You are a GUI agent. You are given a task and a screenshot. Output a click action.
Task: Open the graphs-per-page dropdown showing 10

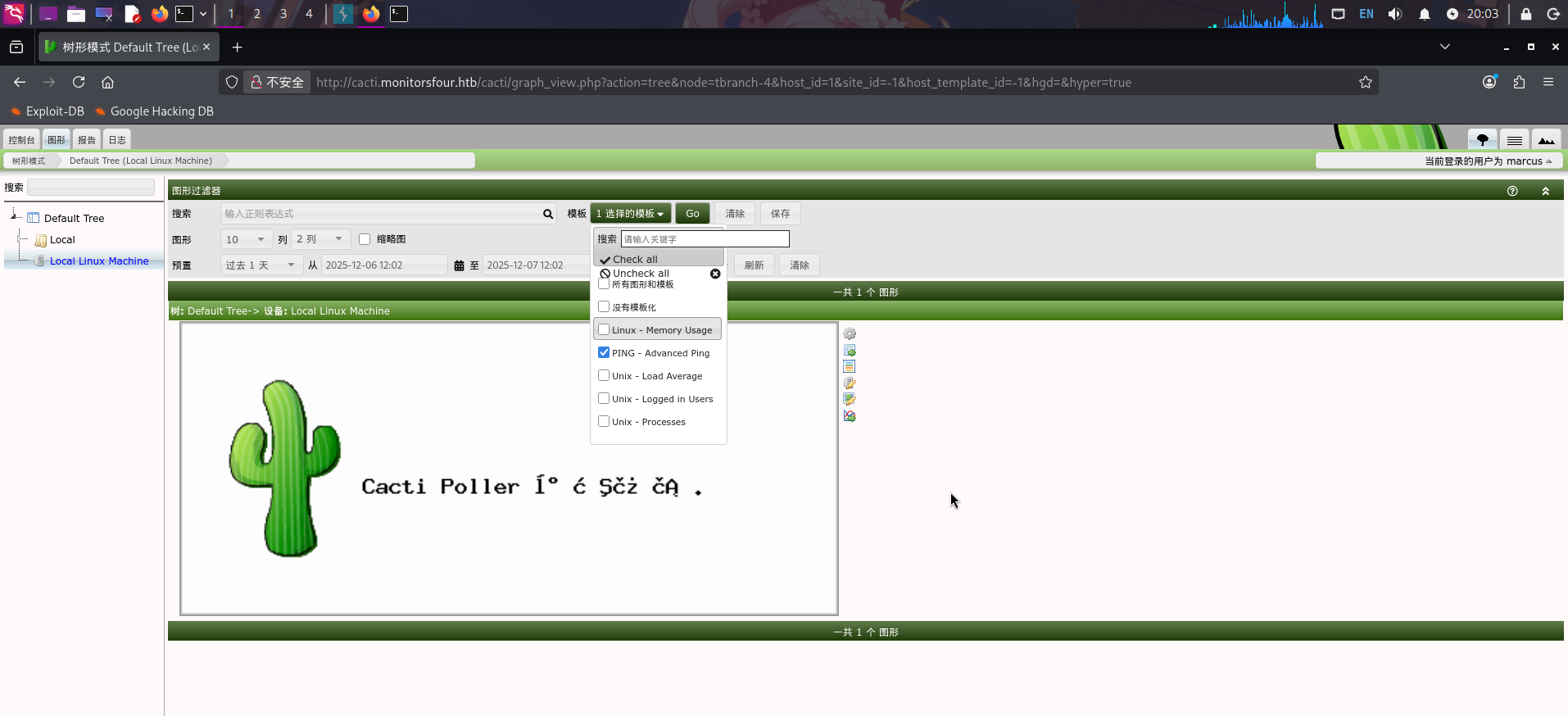[247, 239]
